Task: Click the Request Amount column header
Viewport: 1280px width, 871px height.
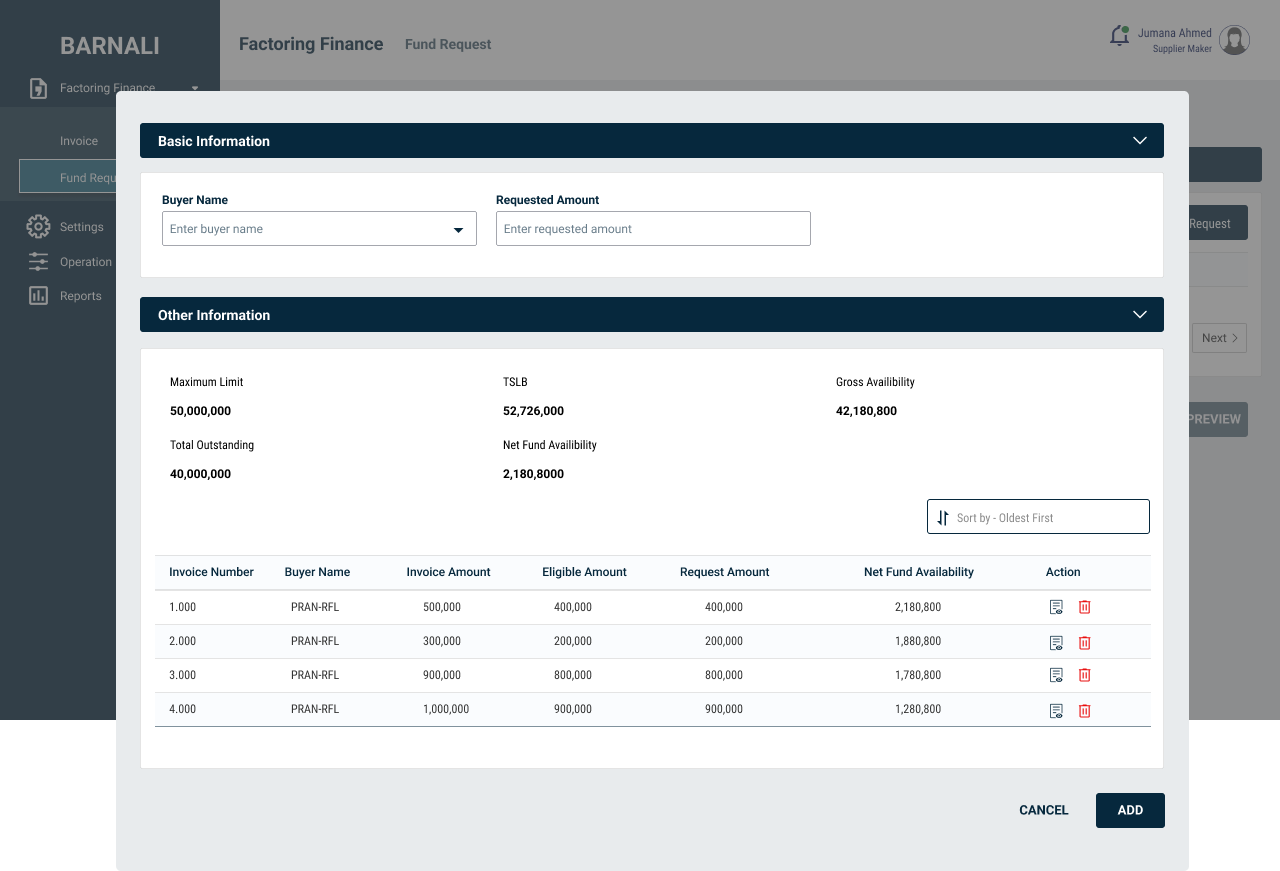Action: coord(724,572)
